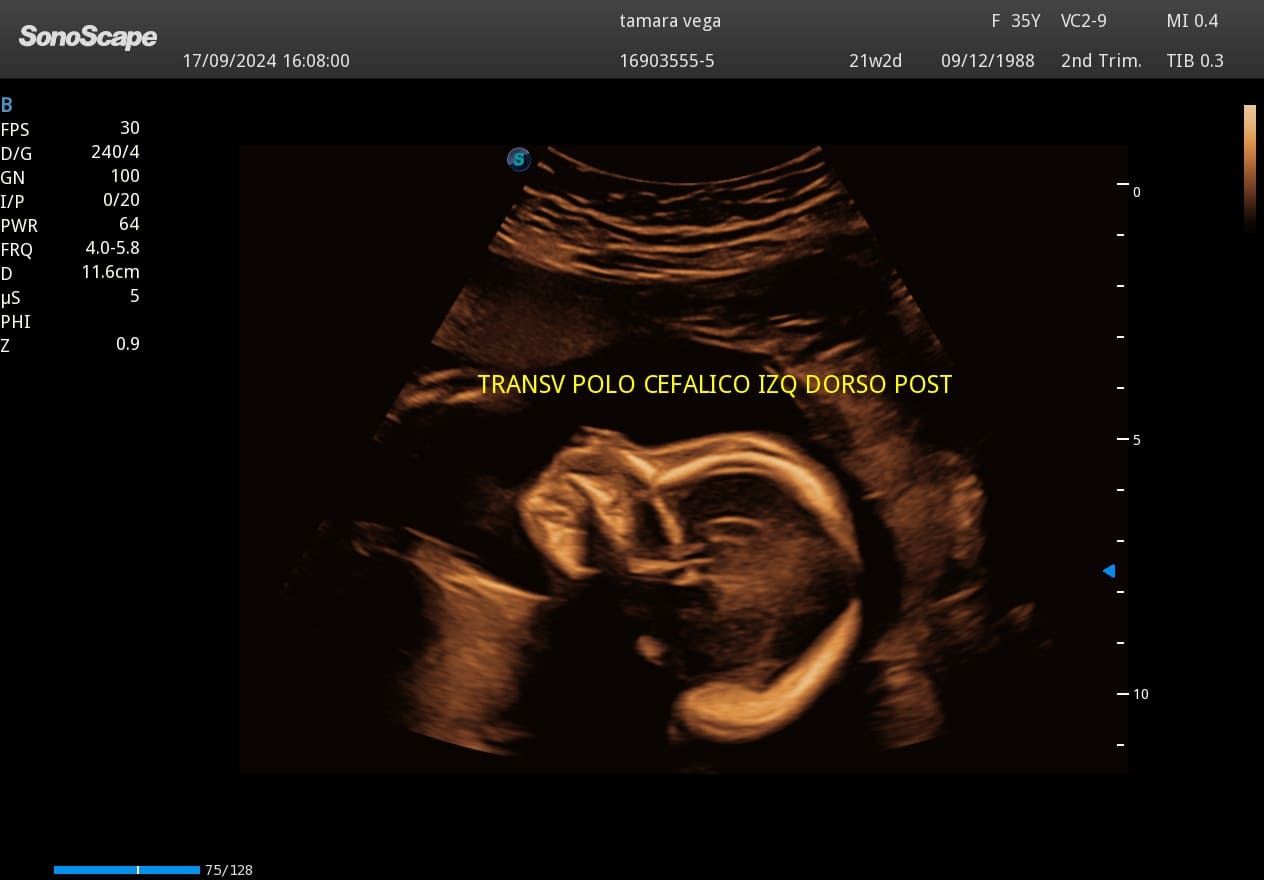Screen dimensions: 1264x880
Task: Click the 10 cm depth scale mark
Action: click(x=1139, y=694)
